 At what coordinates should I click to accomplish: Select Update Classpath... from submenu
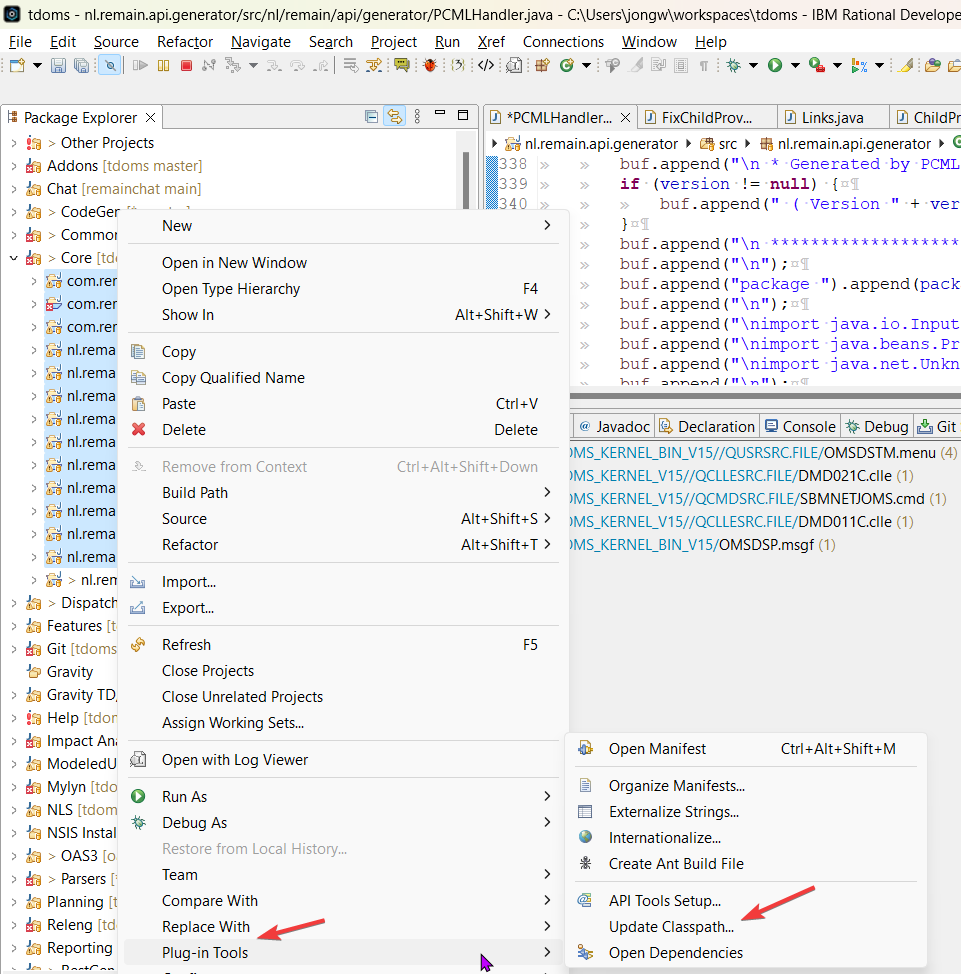pyautogui.click(x=671, y=927)
